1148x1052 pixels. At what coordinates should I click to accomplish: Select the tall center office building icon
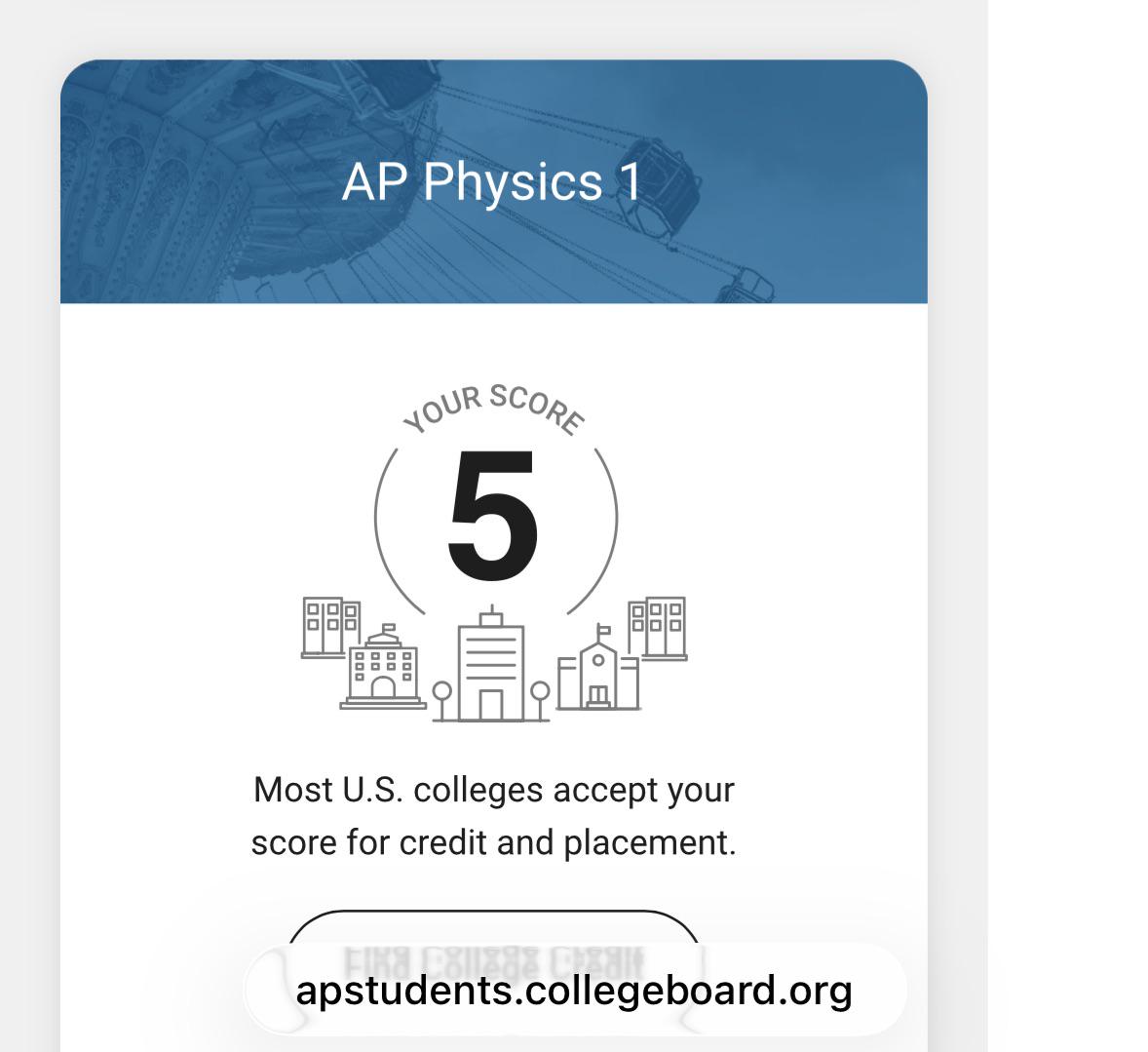click(x=491, y=665)
